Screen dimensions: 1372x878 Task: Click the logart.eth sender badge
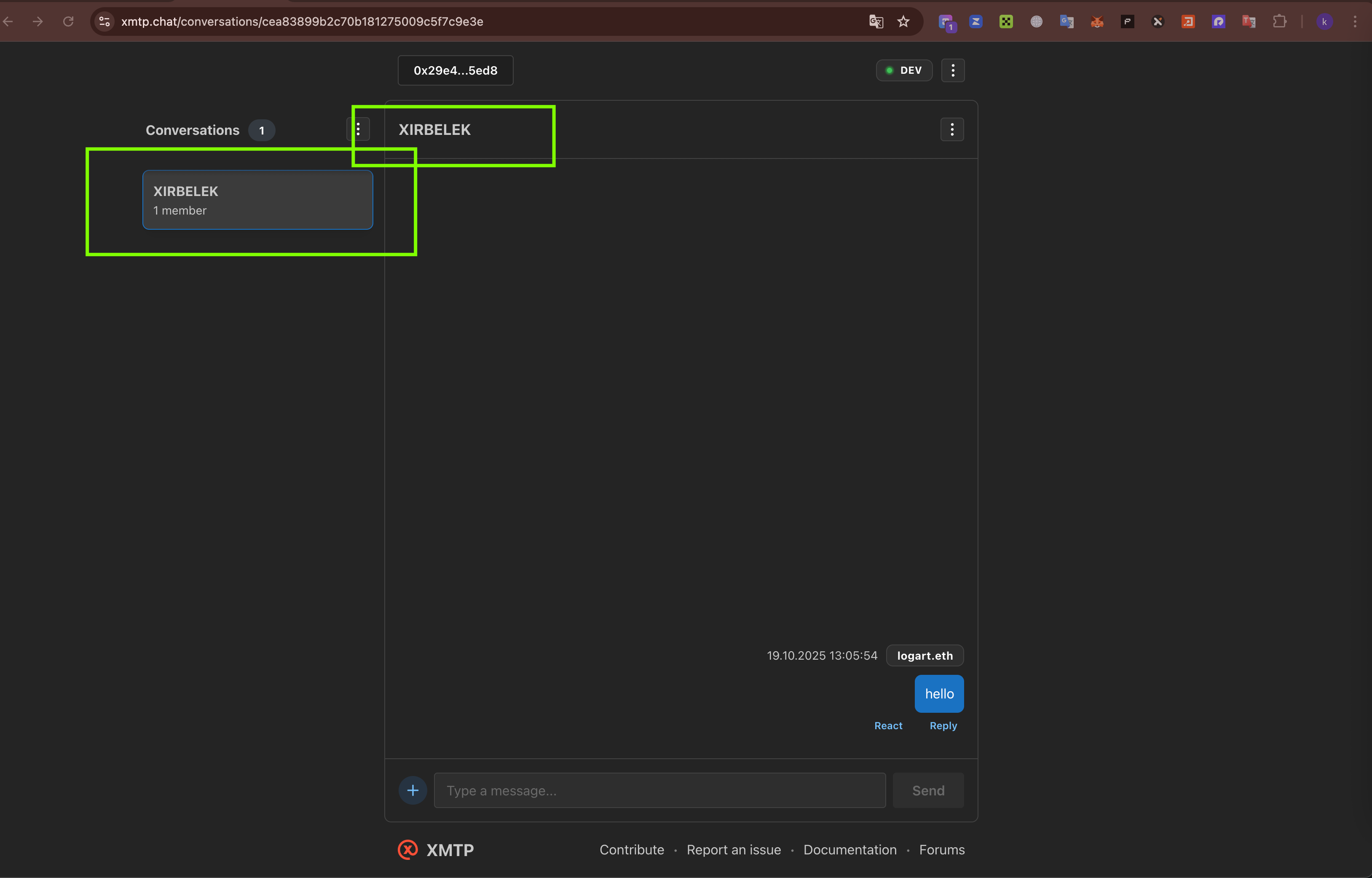(x=924, y=655)
